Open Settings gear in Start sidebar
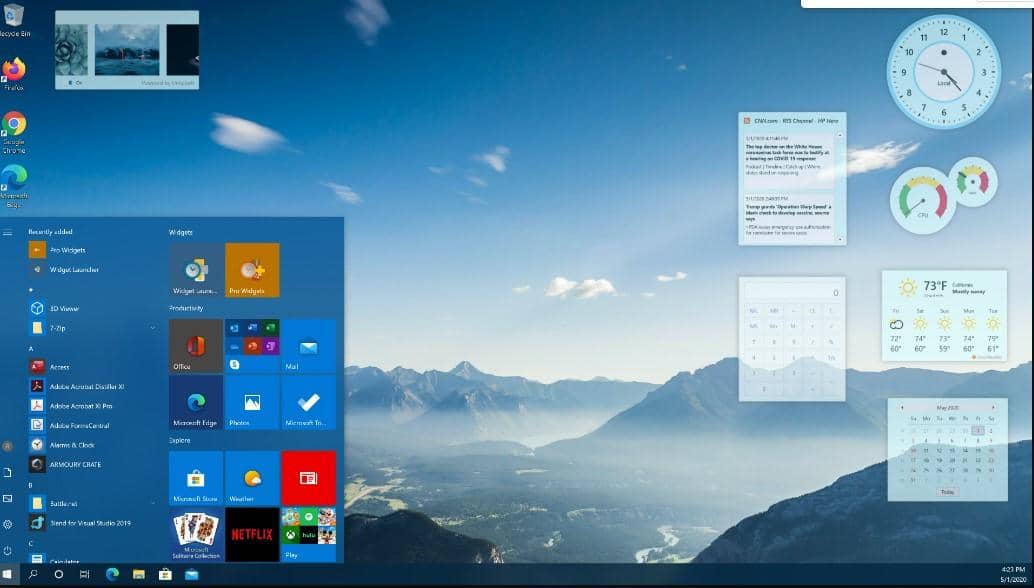Viewport: 1034px width, 588px height. pos(7,523)
